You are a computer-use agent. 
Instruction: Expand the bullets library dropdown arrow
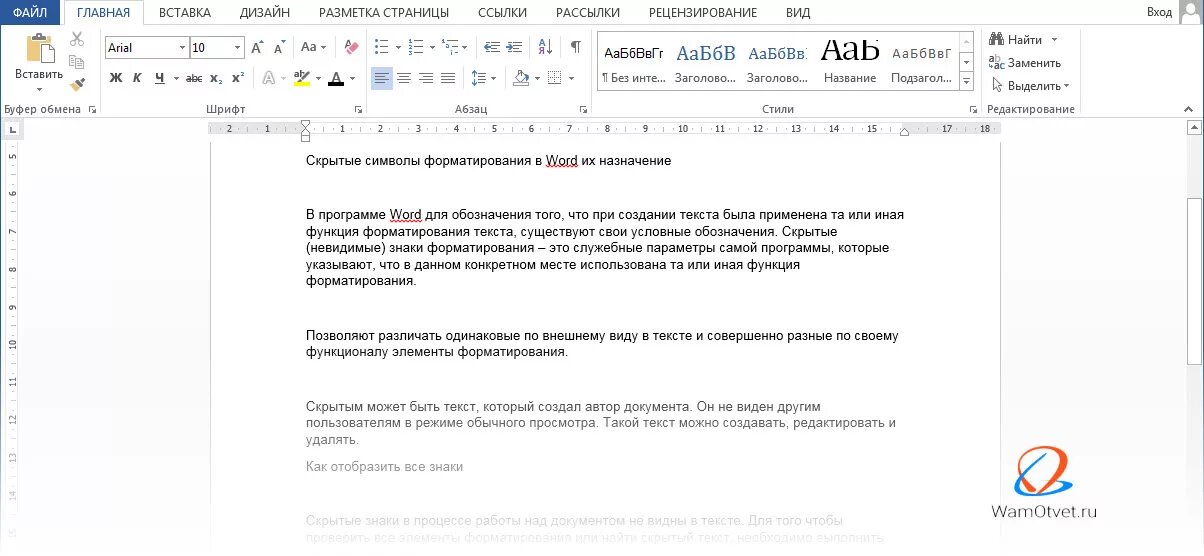tap(397, 47)
